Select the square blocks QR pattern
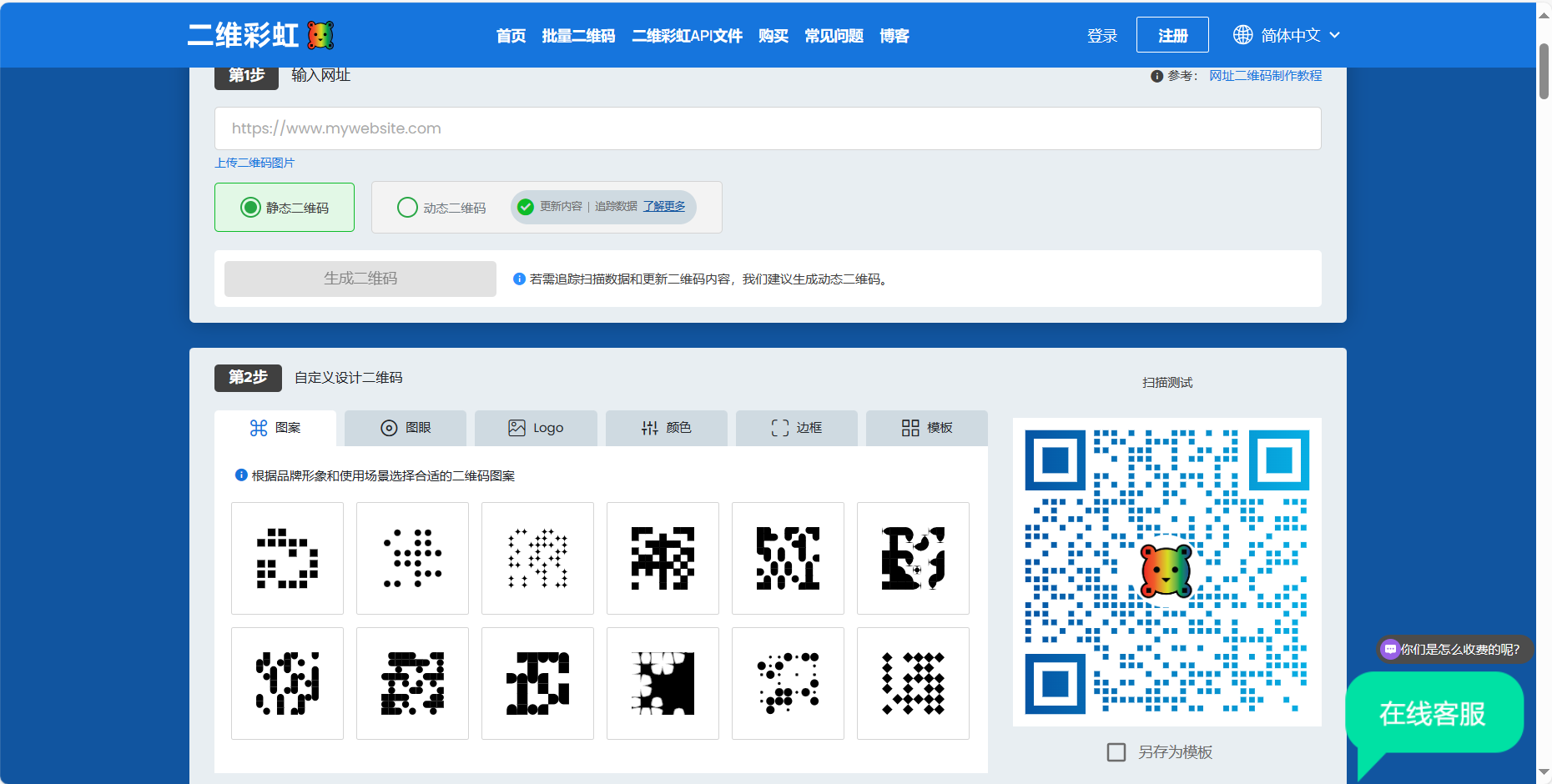 pyautogui.click(x=287, y=558)
